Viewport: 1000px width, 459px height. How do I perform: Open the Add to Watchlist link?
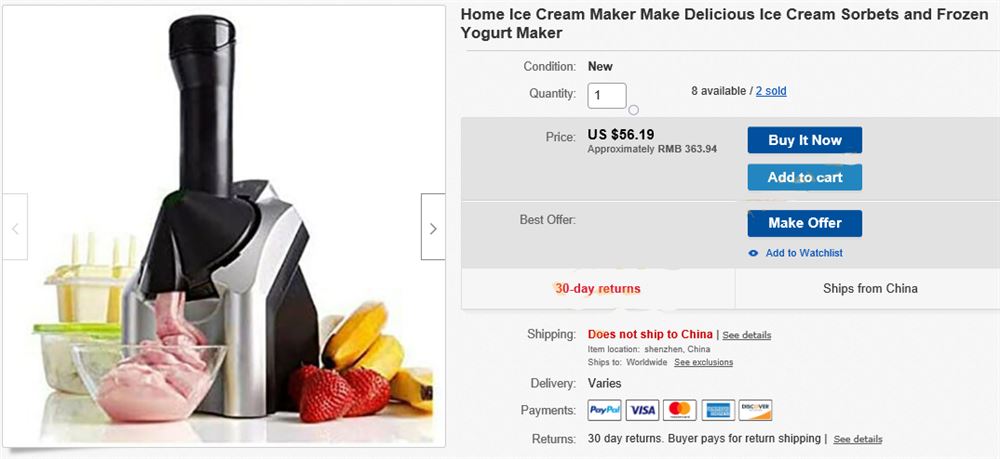804,253
